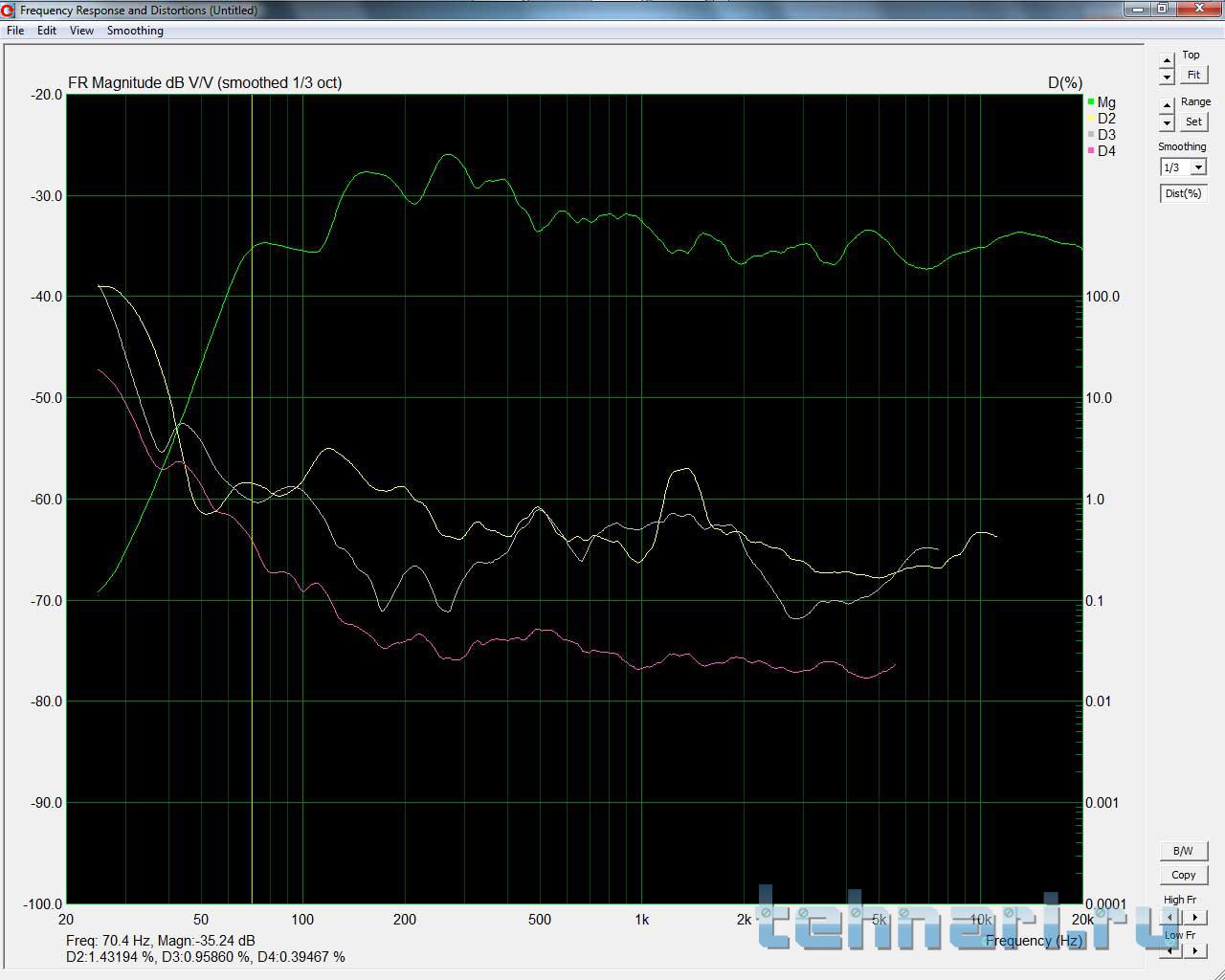Image resolution: width=1225 pixels, height=980 pixels.
Task: Raise the Top value with up arrow
Action: pos(1167,60)
